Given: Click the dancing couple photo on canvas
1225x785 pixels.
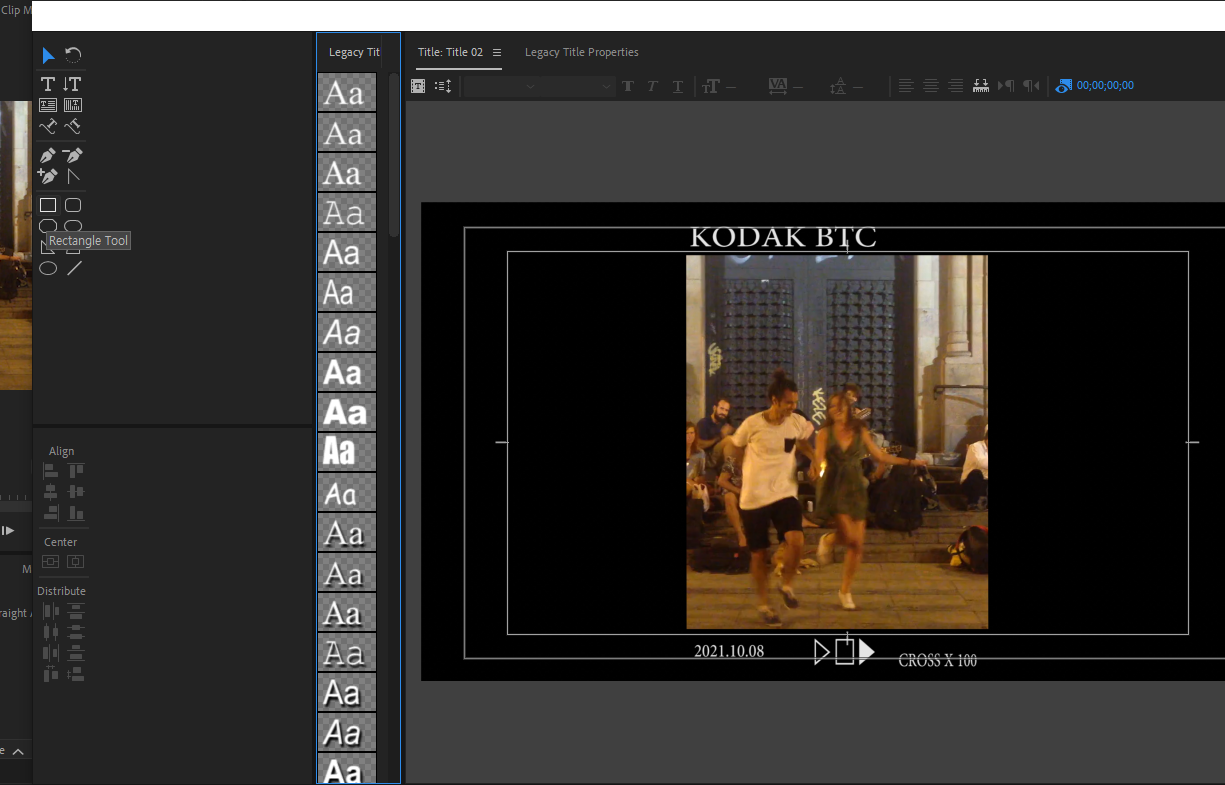Looking at the screenshot, I should click(837, 442).
